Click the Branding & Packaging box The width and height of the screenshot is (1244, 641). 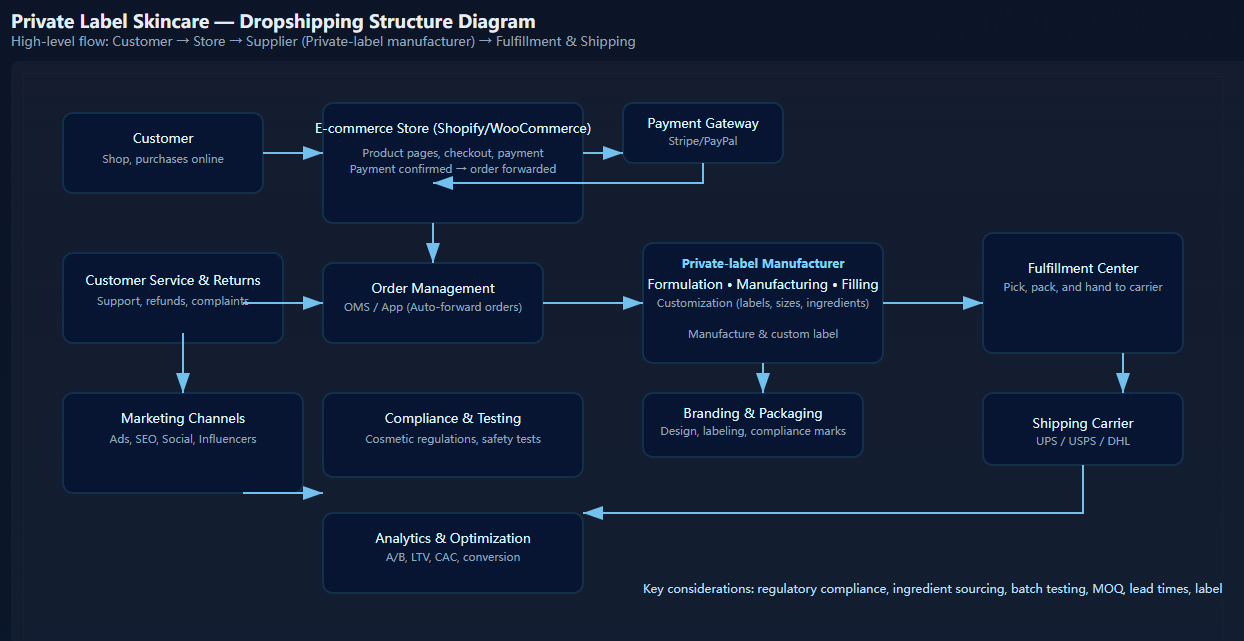pyautogui.click(x=752, y=424)
